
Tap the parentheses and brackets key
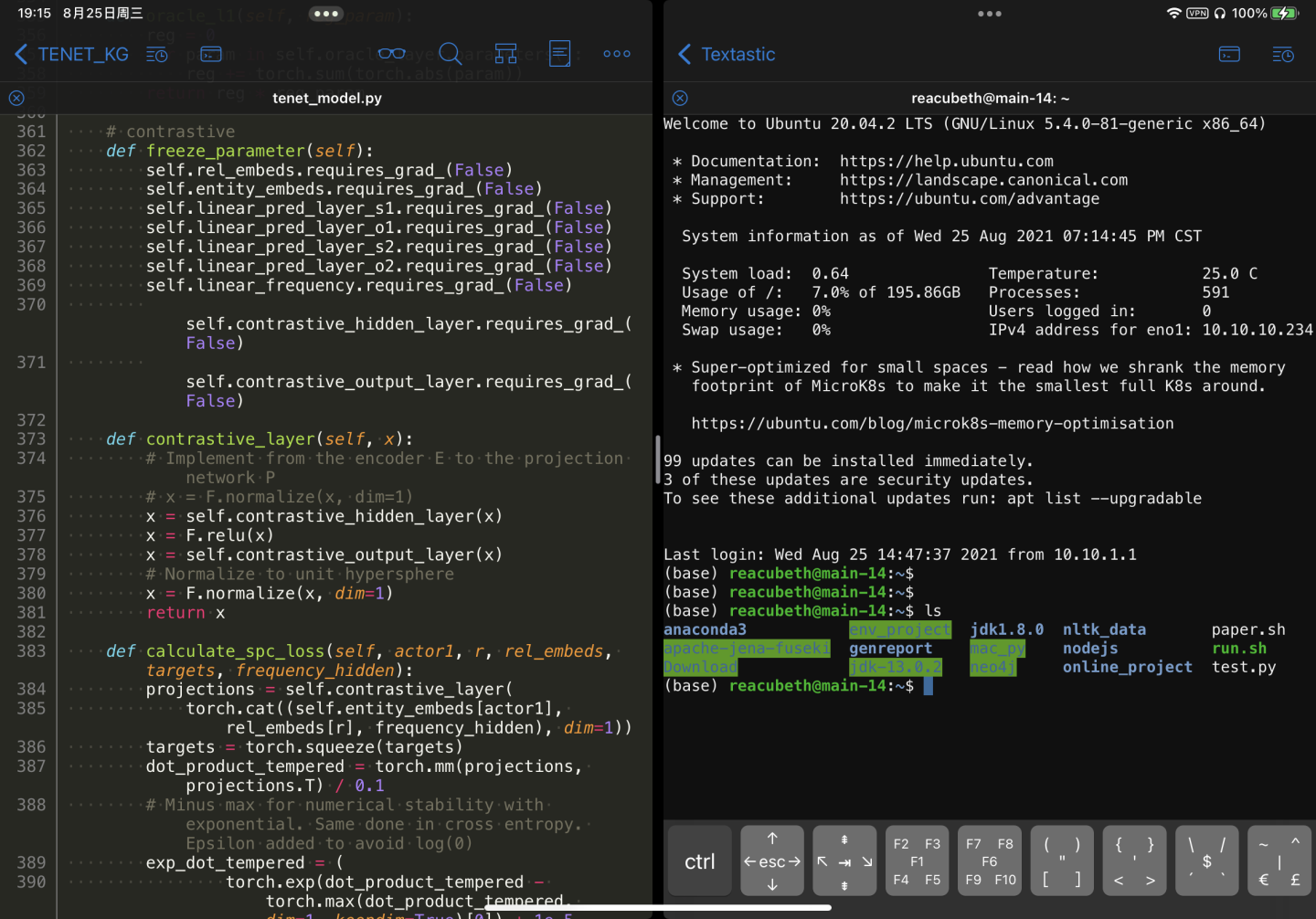tap(1062, 861)
